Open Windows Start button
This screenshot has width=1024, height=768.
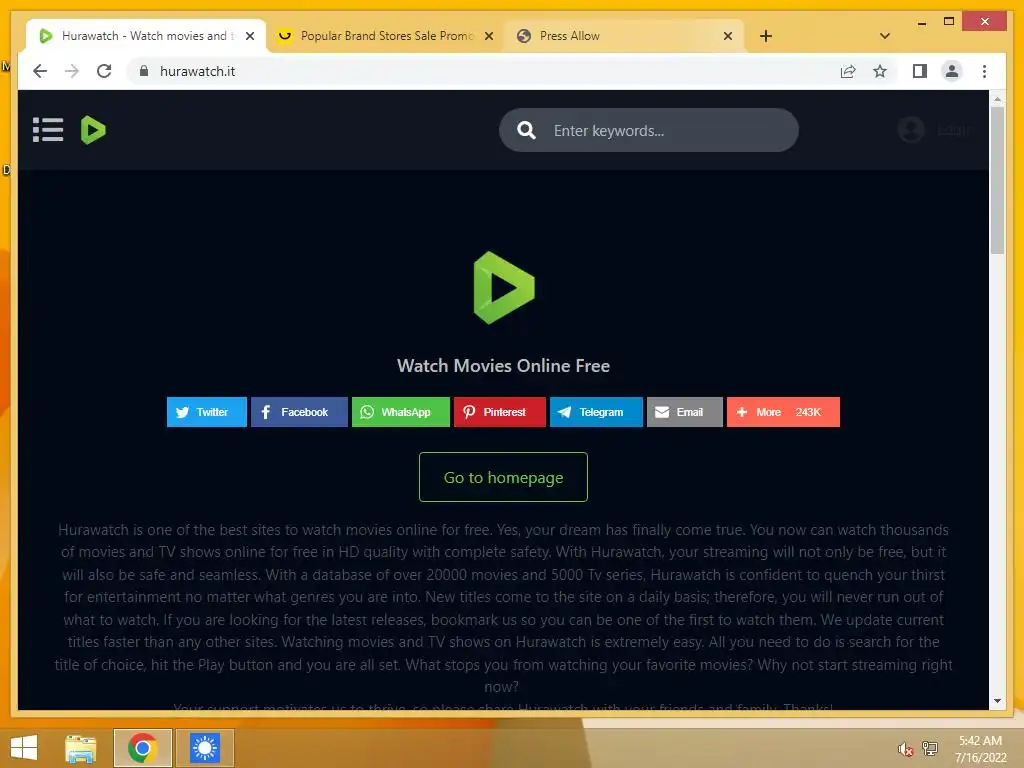[x=24, y=748]
